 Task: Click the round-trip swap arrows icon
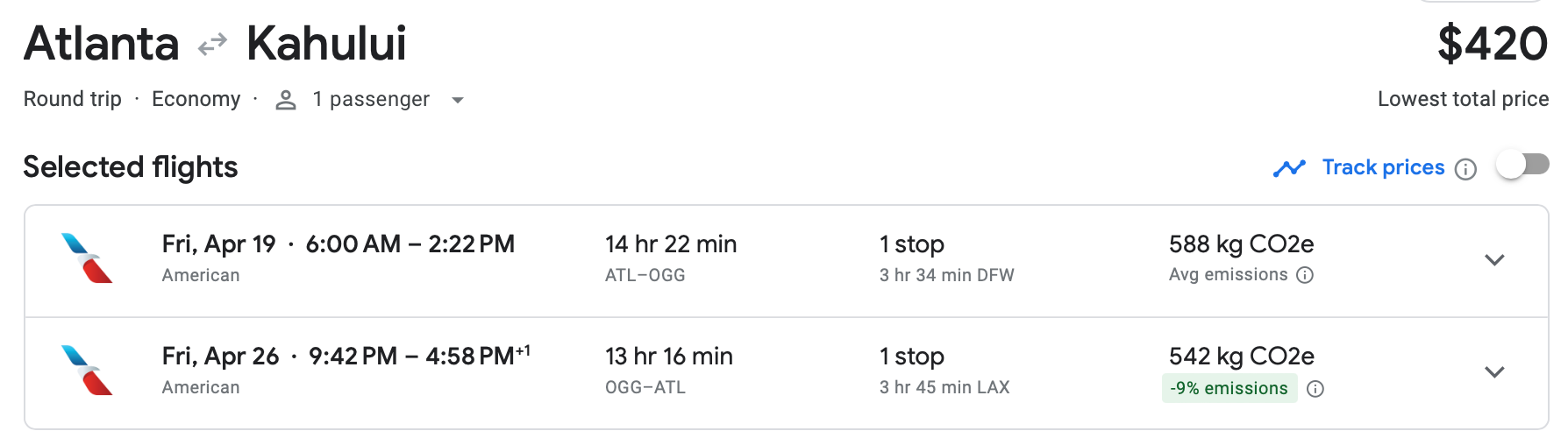[212, 45]
